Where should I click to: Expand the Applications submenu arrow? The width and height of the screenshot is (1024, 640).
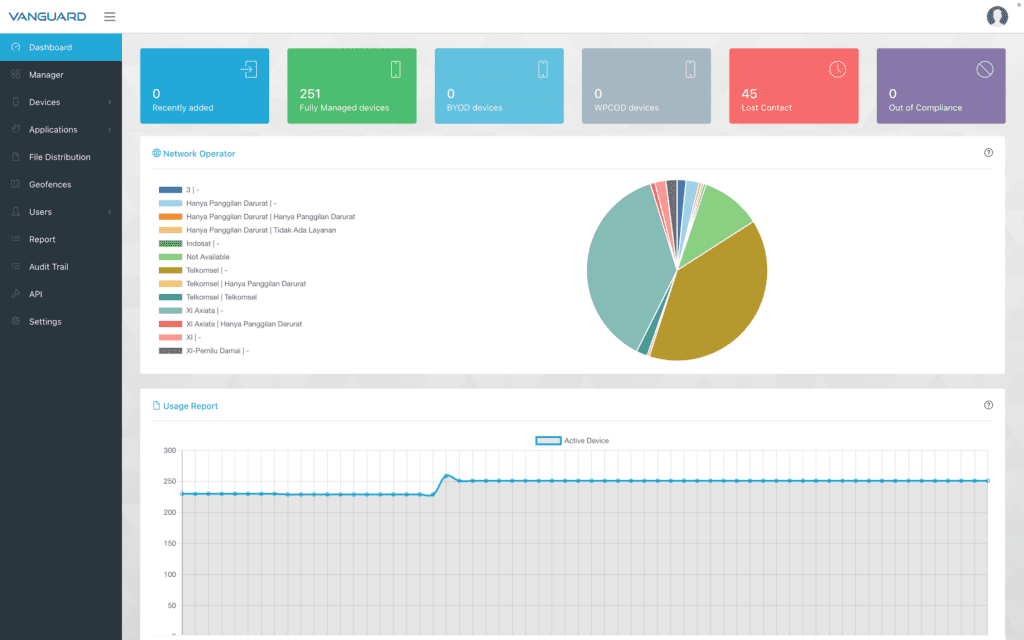coord(110,129)
